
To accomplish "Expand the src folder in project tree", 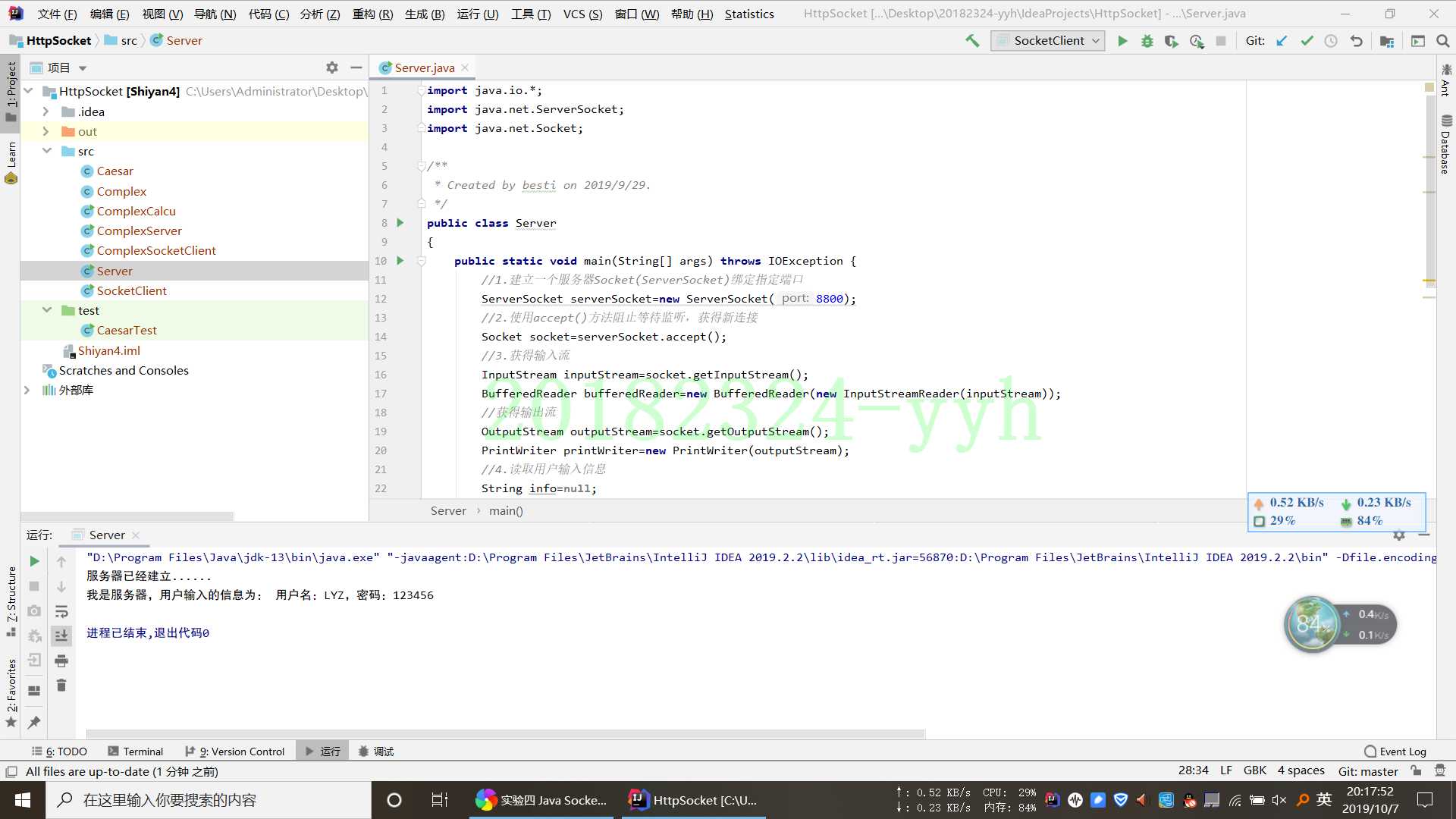I will (46, 151).
